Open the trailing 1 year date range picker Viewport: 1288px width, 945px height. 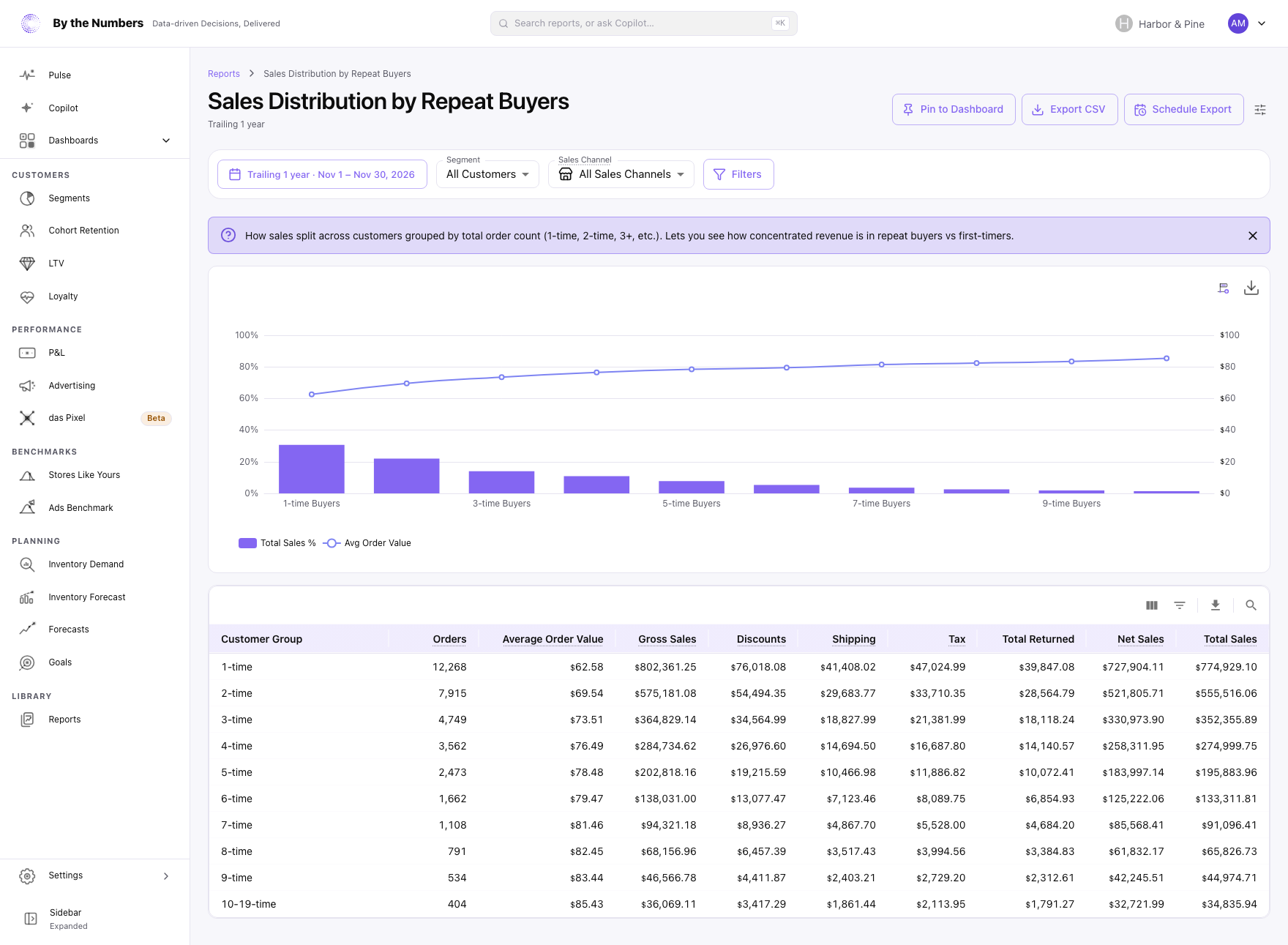[x=322, y=174]
